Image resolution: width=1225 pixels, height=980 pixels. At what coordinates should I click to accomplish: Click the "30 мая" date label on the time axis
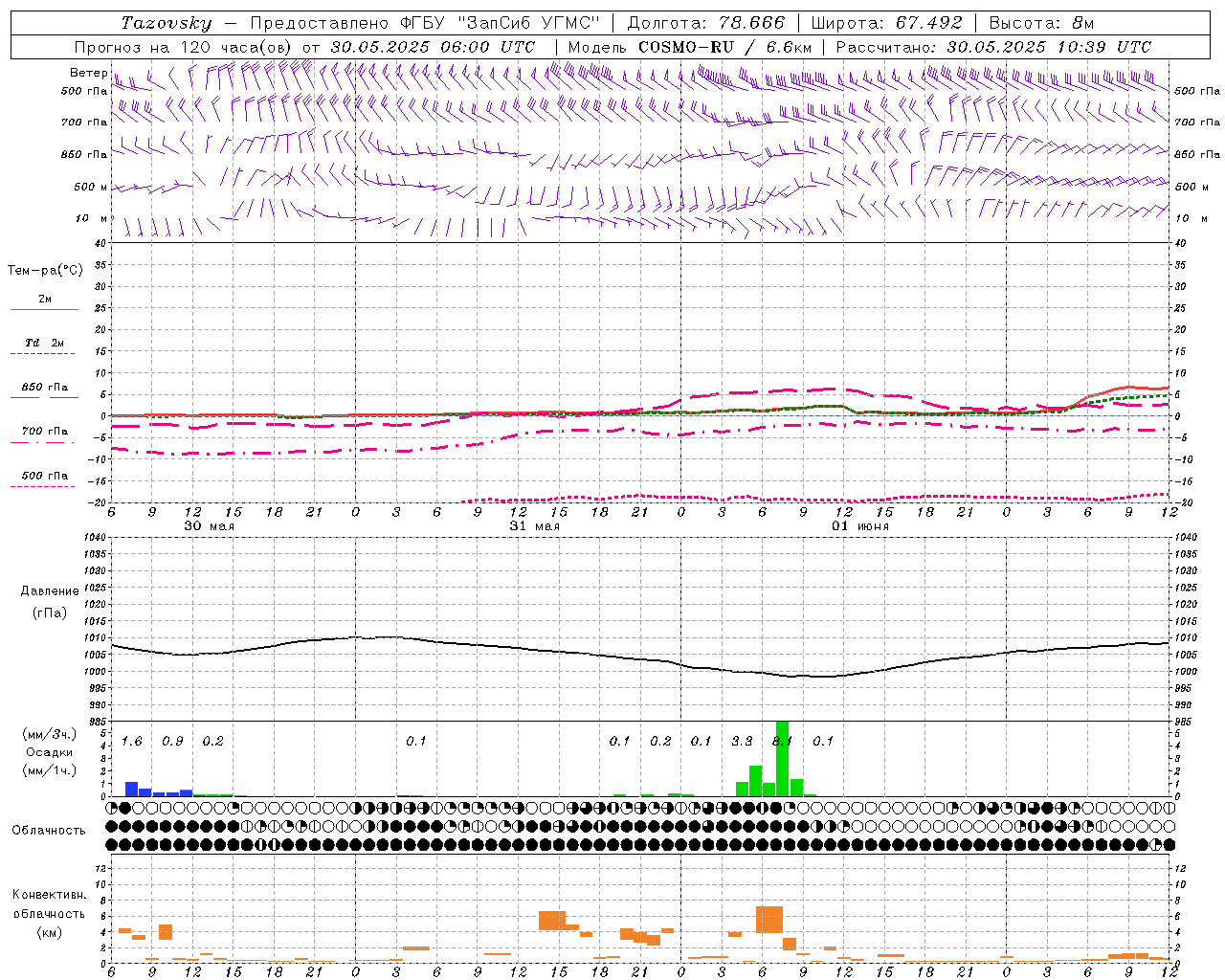[x=209, y=526]
